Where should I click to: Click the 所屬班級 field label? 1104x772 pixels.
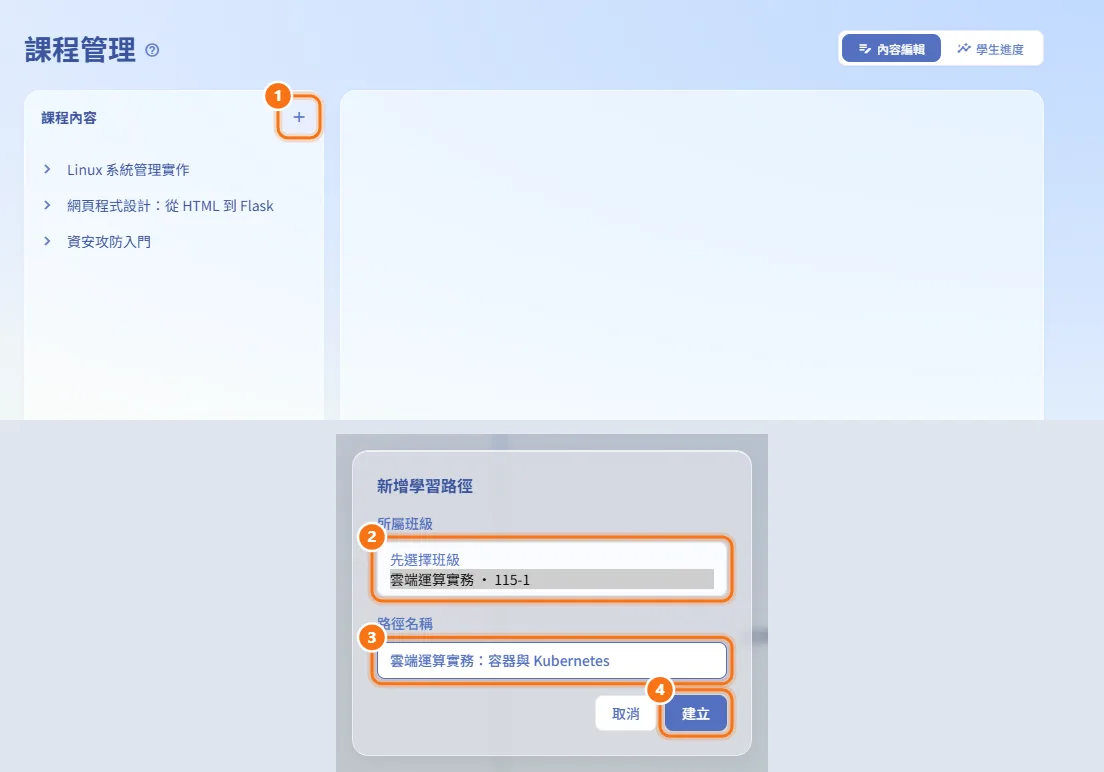coord(405,524)
